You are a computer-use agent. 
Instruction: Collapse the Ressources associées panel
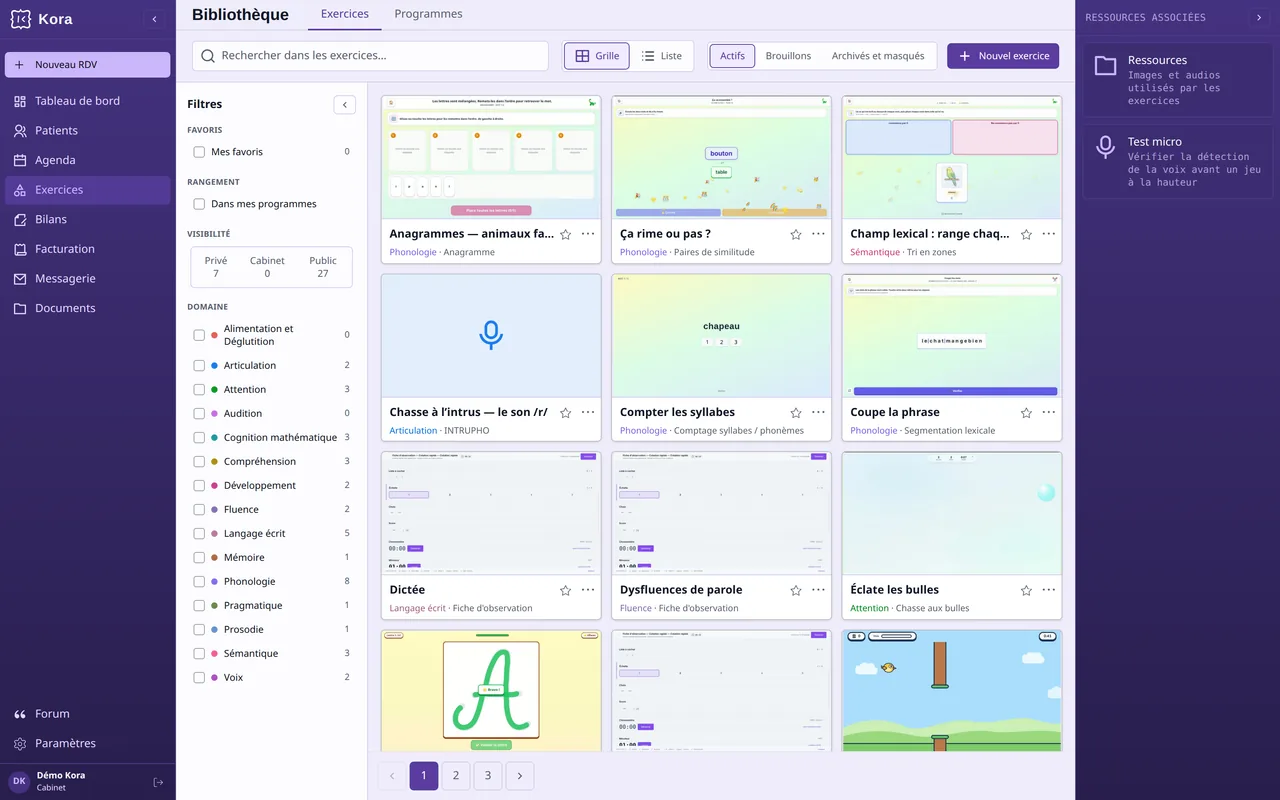point(1259,17)
